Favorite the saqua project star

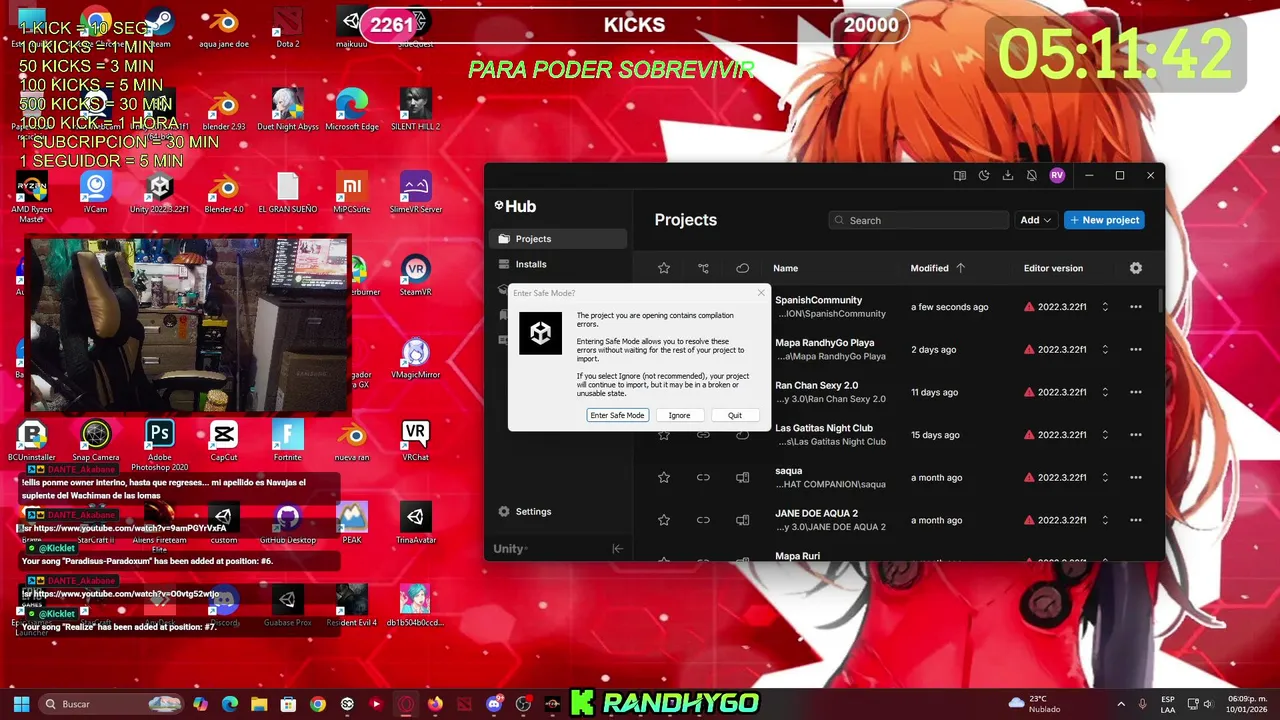[664, 478]
